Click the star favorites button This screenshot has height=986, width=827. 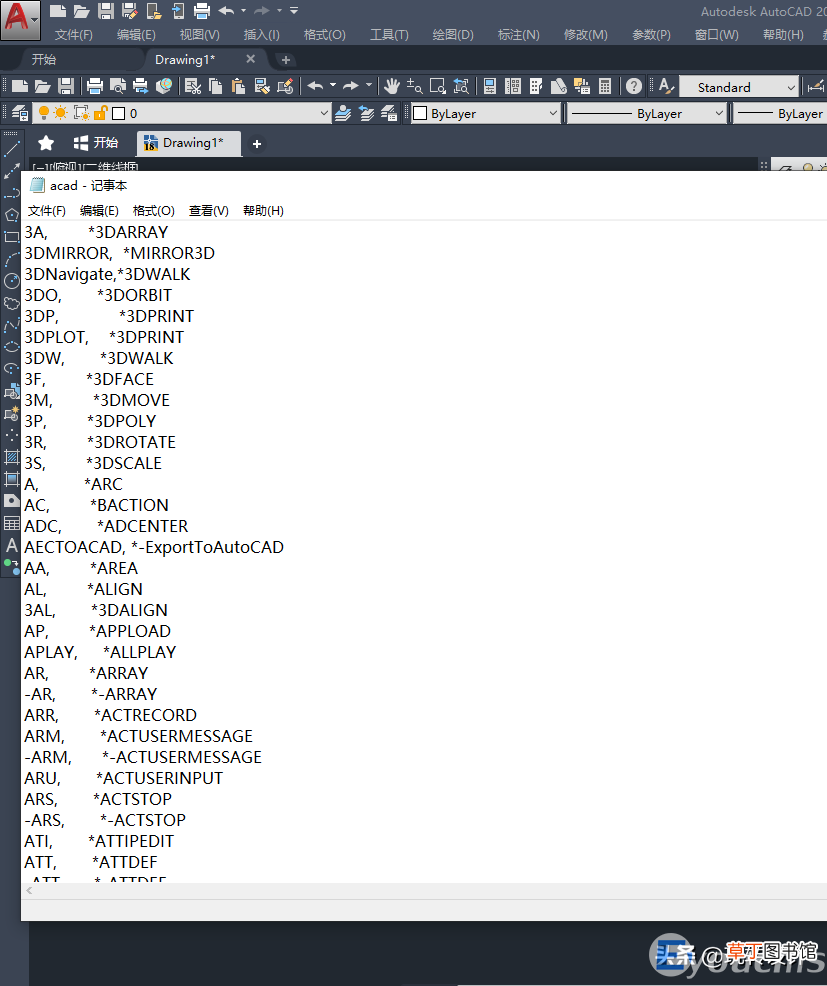46,143
